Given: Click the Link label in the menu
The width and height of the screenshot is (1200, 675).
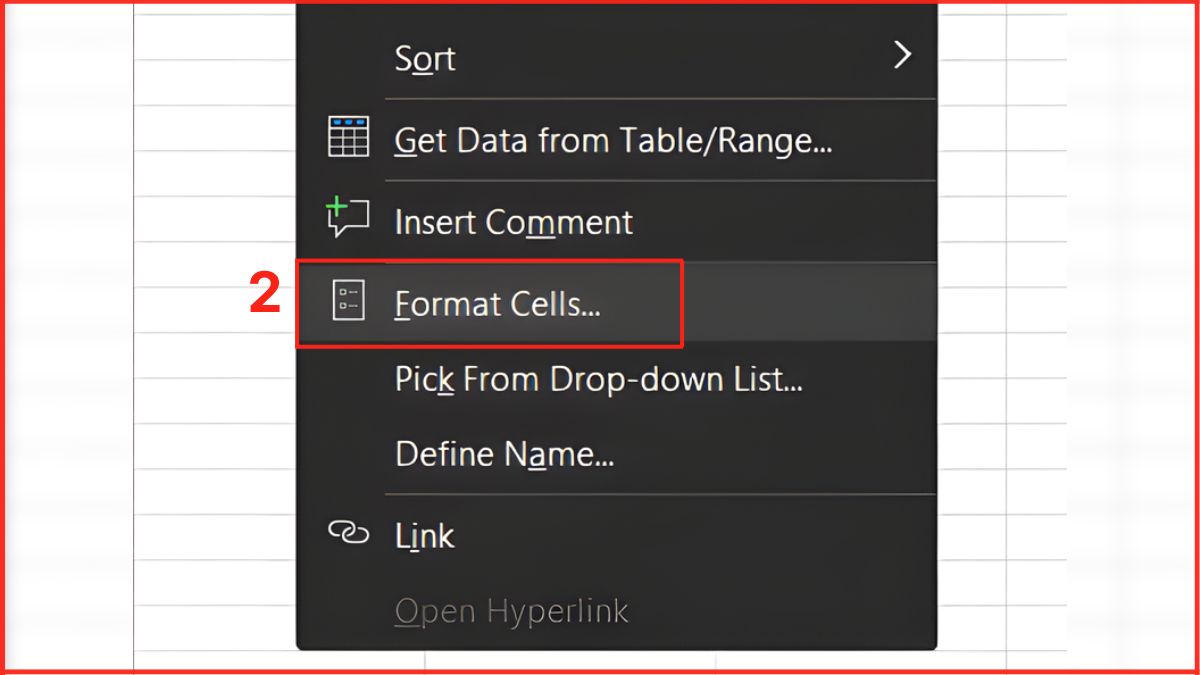Looking at the screenshot, I should [x=424, y=536].
